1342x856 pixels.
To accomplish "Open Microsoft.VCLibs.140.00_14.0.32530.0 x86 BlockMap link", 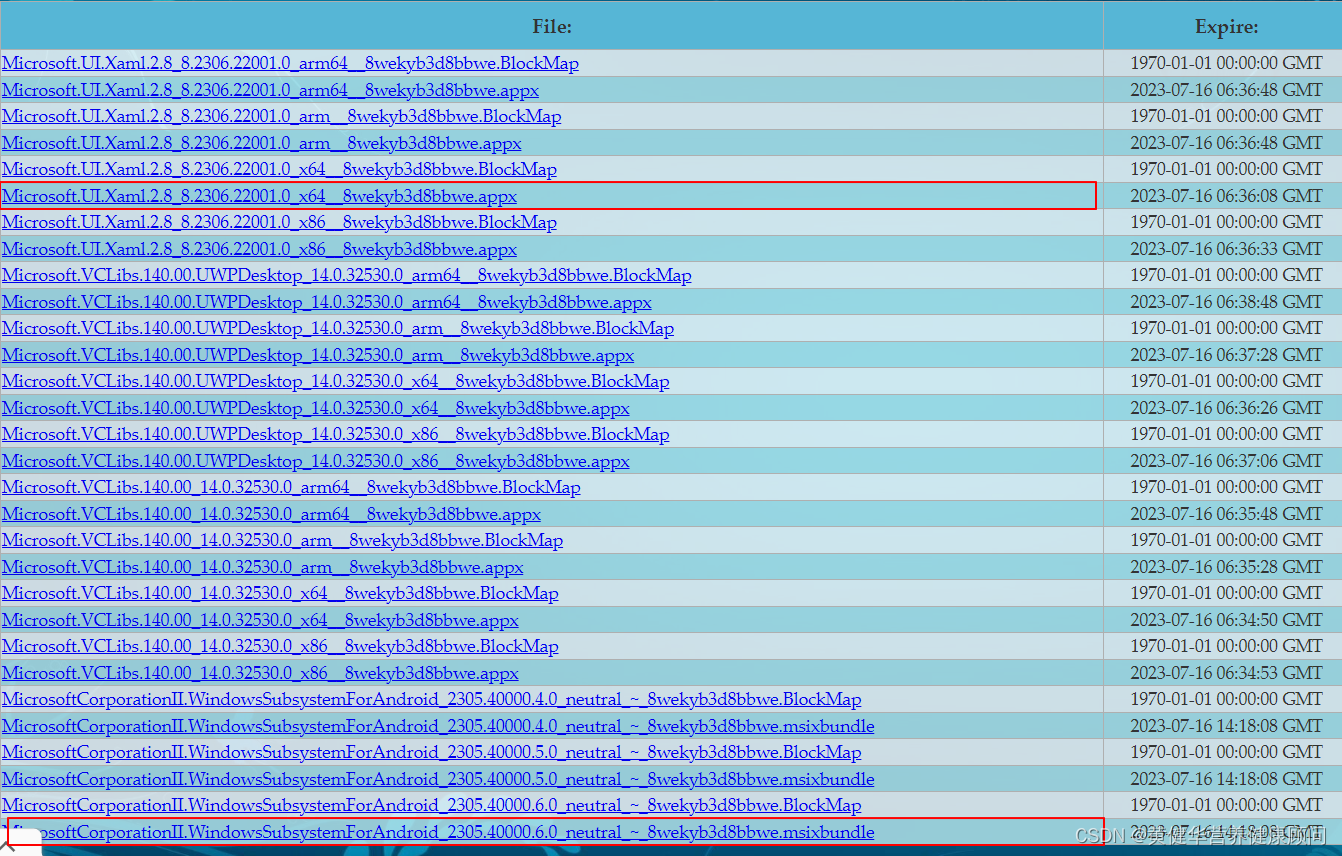I will [280, 646].
